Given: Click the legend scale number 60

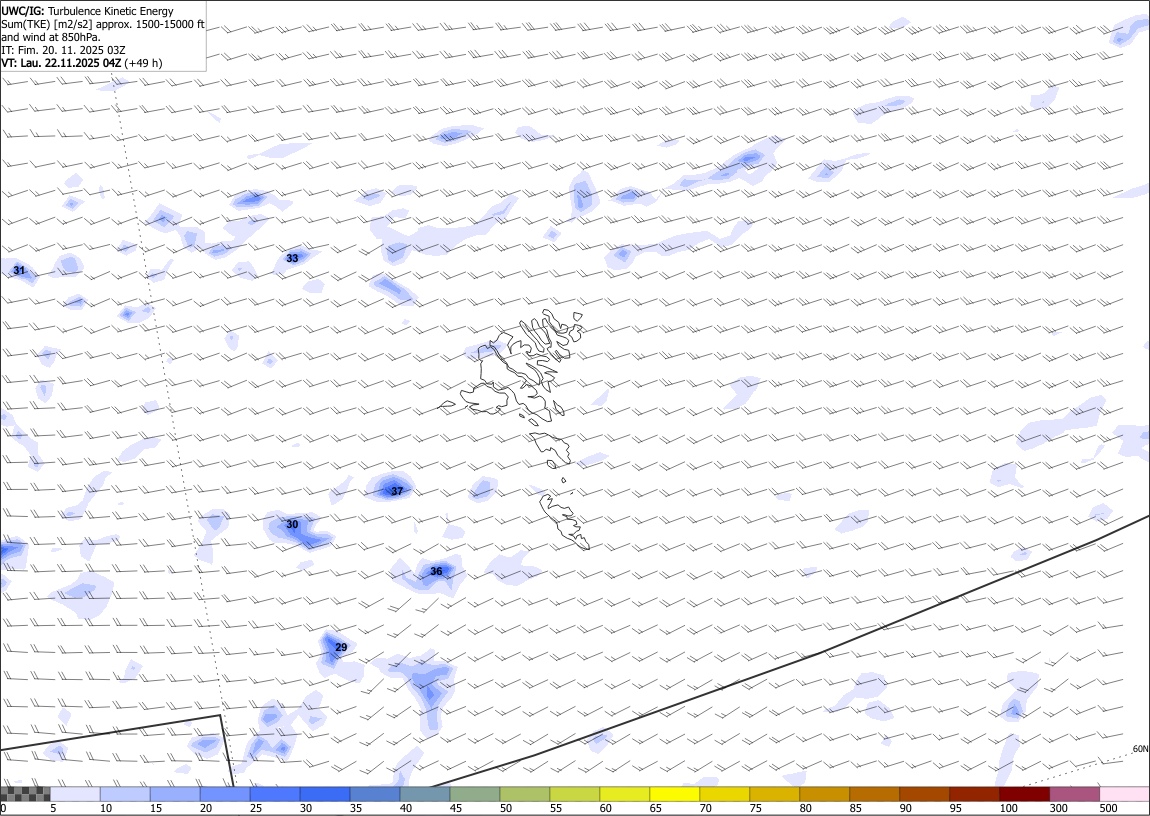Looking at the screenshot, I should click(605, 808).
